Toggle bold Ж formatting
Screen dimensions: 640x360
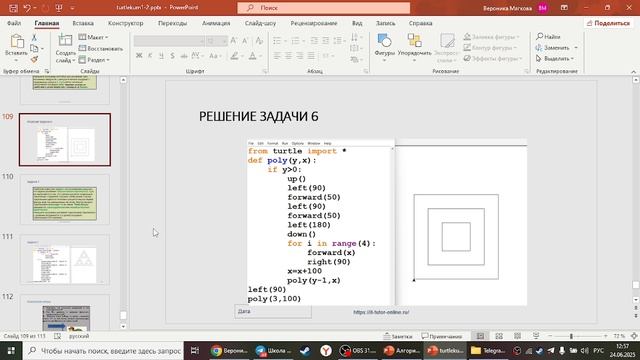click(x=139, y=56)
